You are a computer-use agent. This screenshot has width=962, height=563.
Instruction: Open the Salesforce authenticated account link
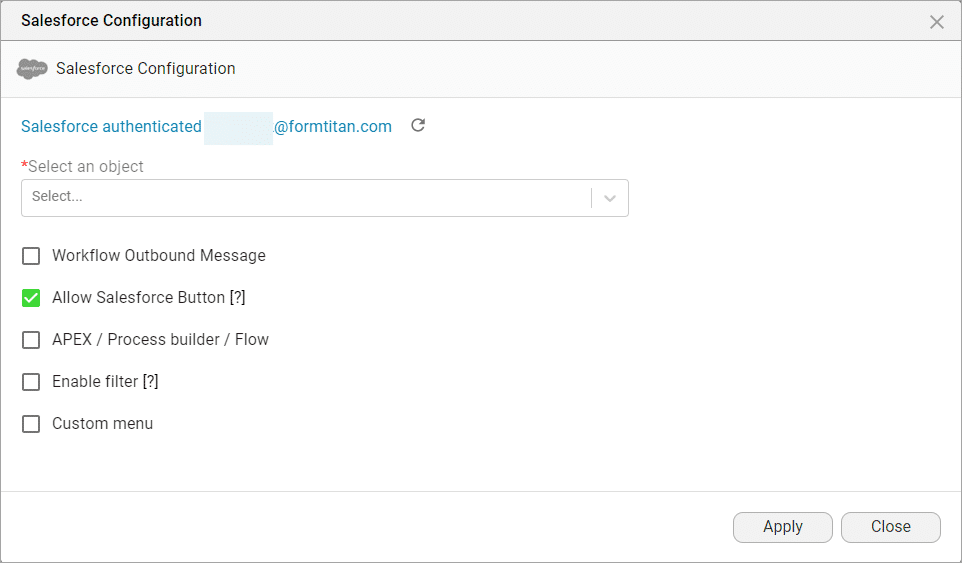coord(206,126)
